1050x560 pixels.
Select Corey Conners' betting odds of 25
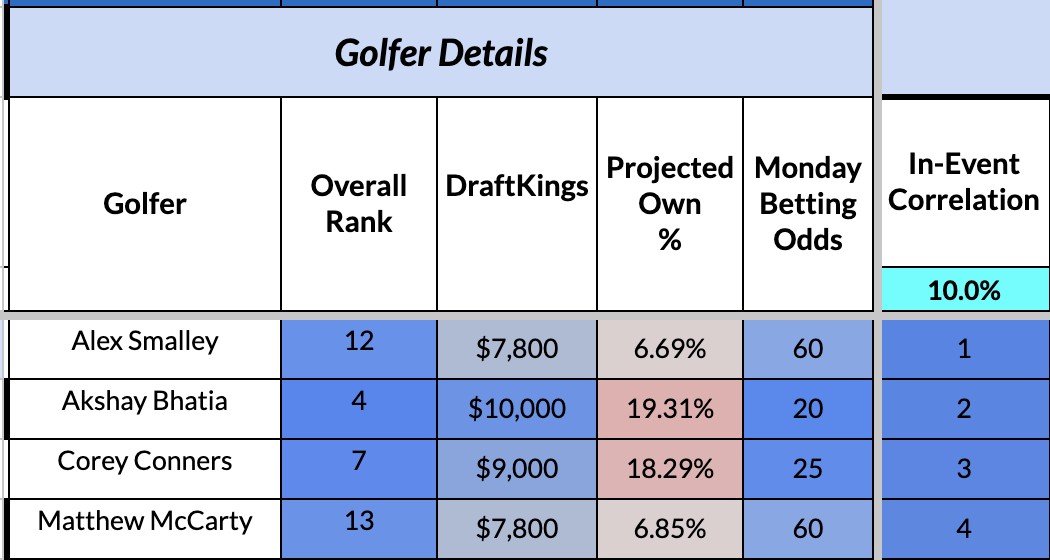808,469
